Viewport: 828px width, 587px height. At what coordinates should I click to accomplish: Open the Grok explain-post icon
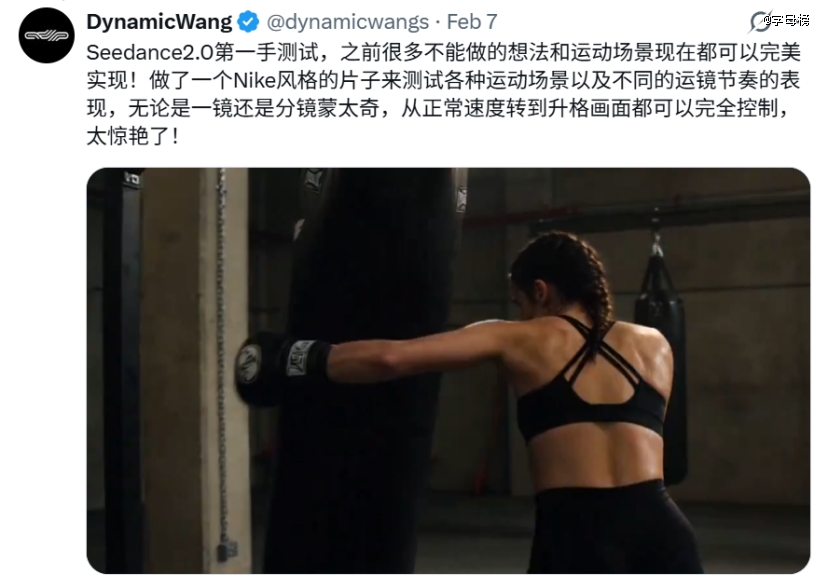click(760, 22)
